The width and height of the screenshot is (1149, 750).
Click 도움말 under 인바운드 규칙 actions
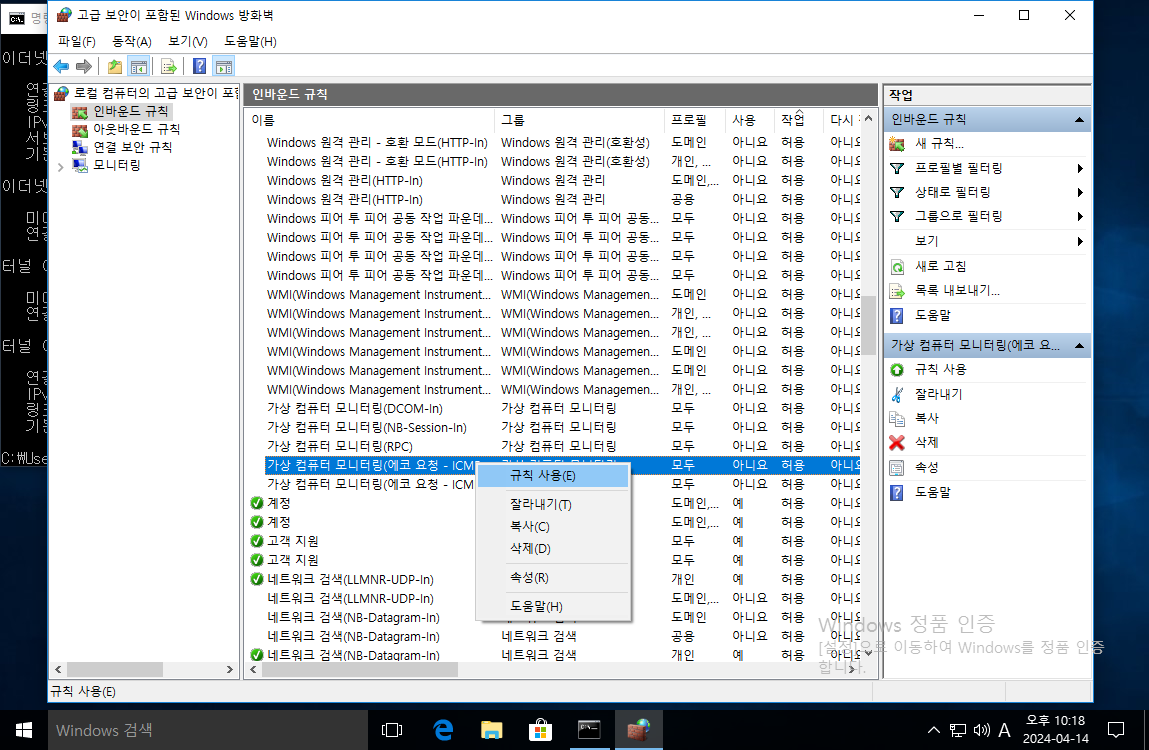pyautogui.click(x=932, y=315)
